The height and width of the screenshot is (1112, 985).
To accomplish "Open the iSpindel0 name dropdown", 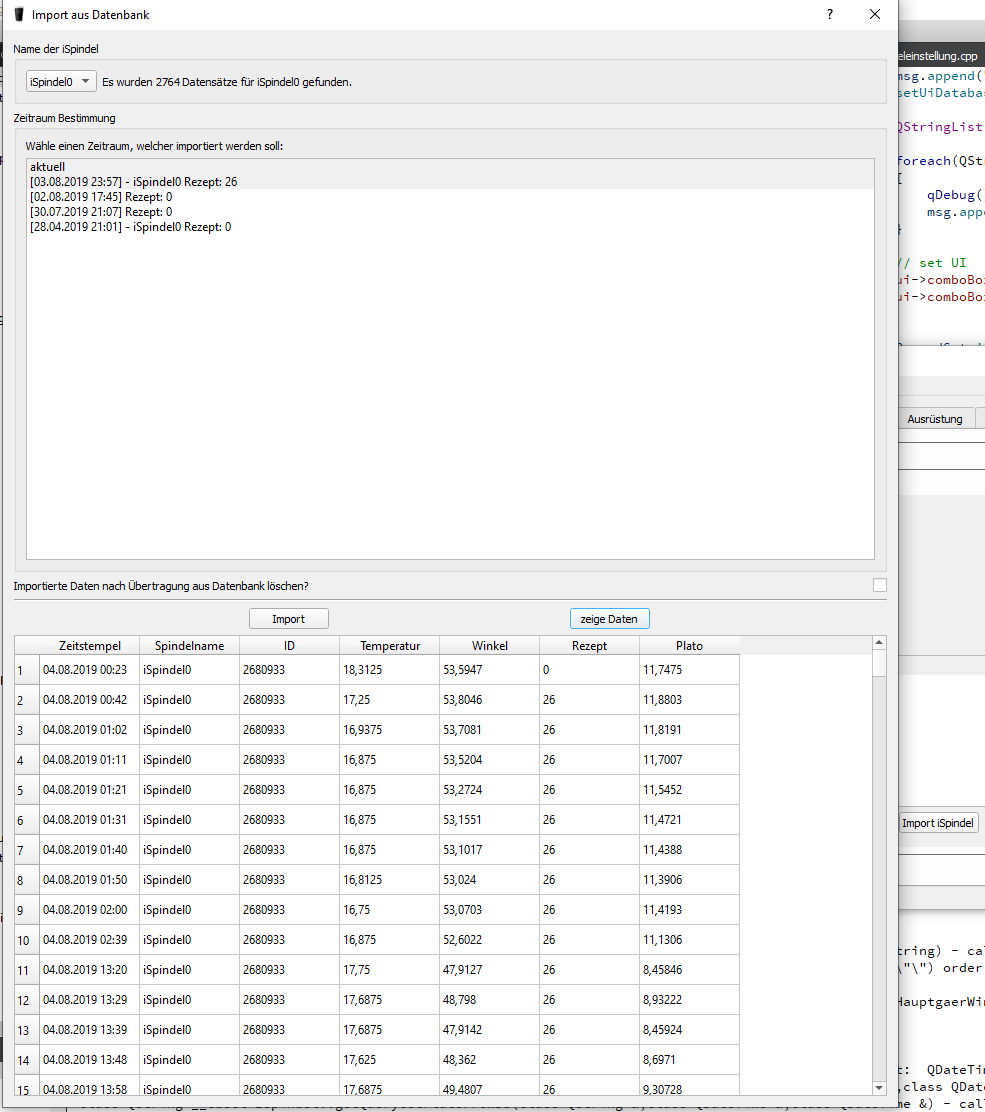I will click(x=61, y=82).
